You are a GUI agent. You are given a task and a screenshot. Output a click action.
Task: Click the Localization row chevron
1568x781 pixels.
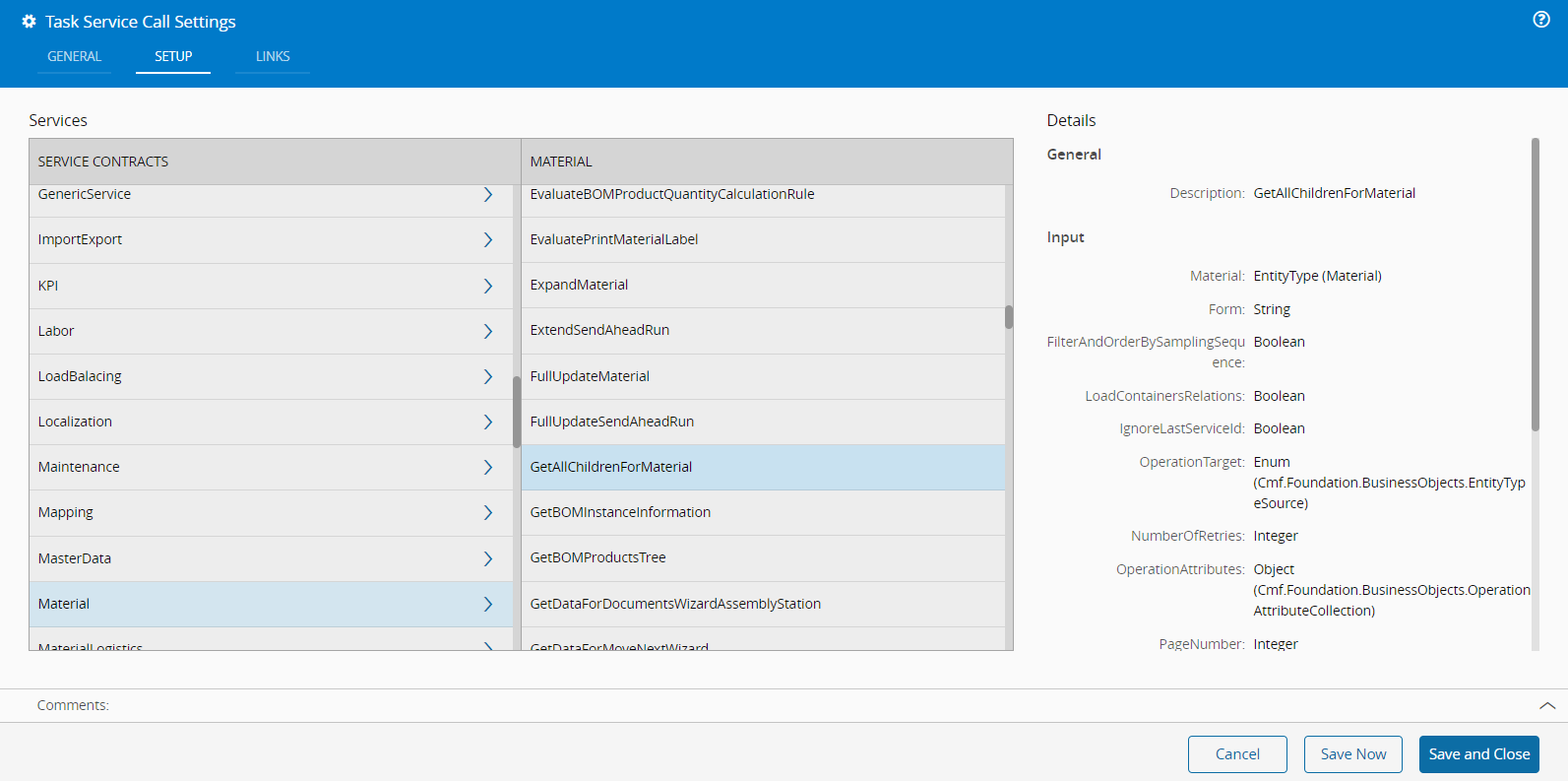pyautogui.click(x=487, y=422)
